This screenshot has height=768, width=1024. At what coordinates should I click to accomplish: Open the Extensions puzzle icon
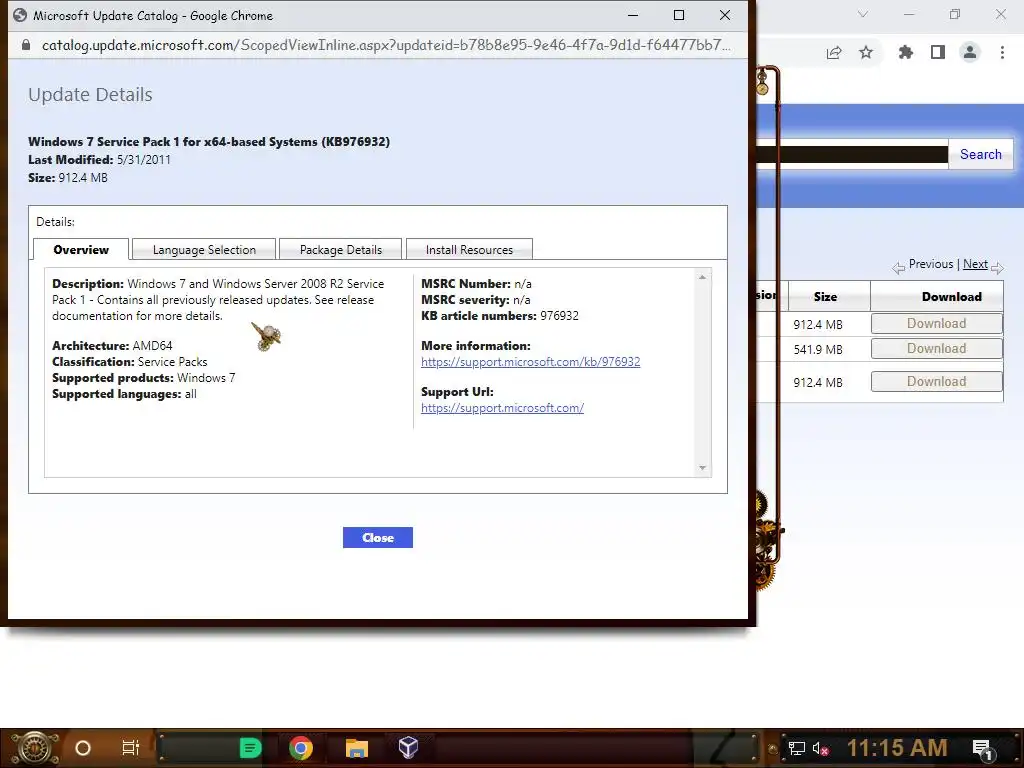906,52
